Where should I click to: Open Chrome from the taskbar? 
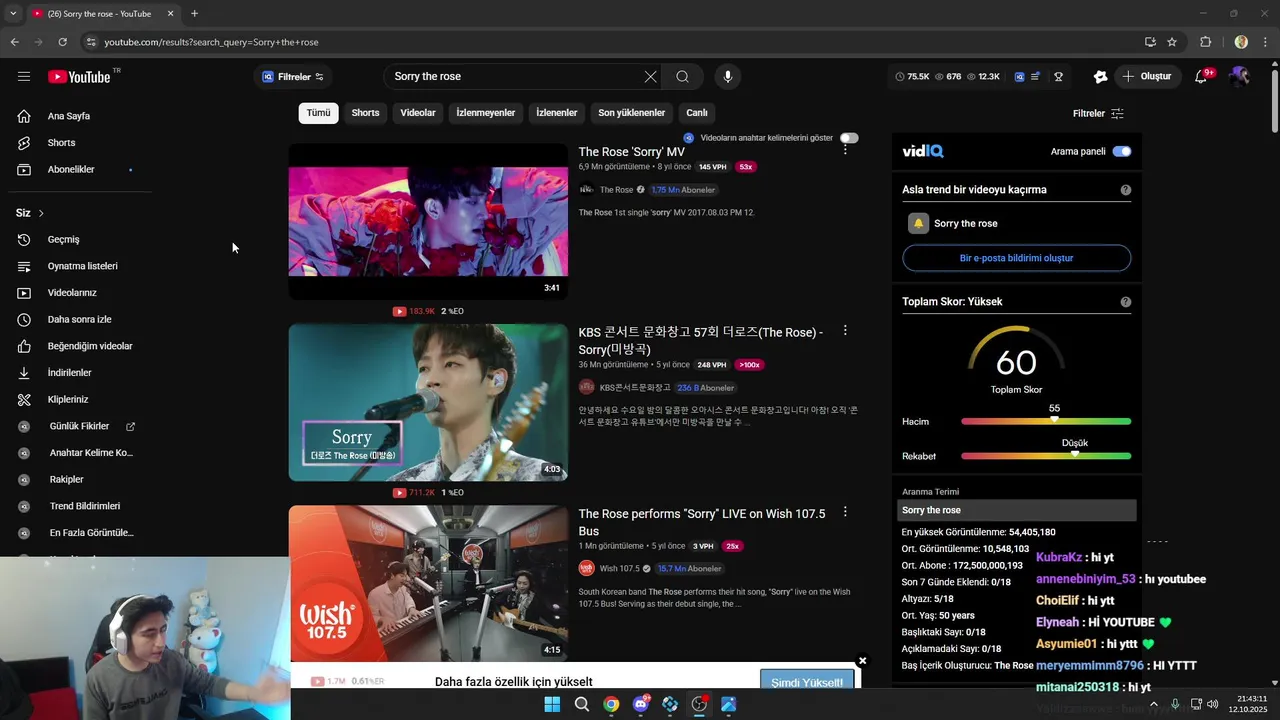point(611,704)
